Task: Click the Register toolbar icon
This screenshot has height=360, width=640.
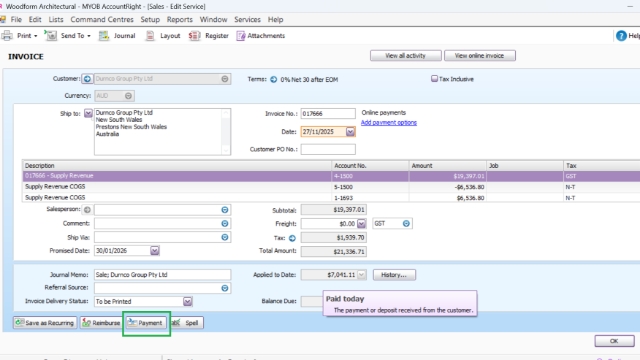Action: 194,36
